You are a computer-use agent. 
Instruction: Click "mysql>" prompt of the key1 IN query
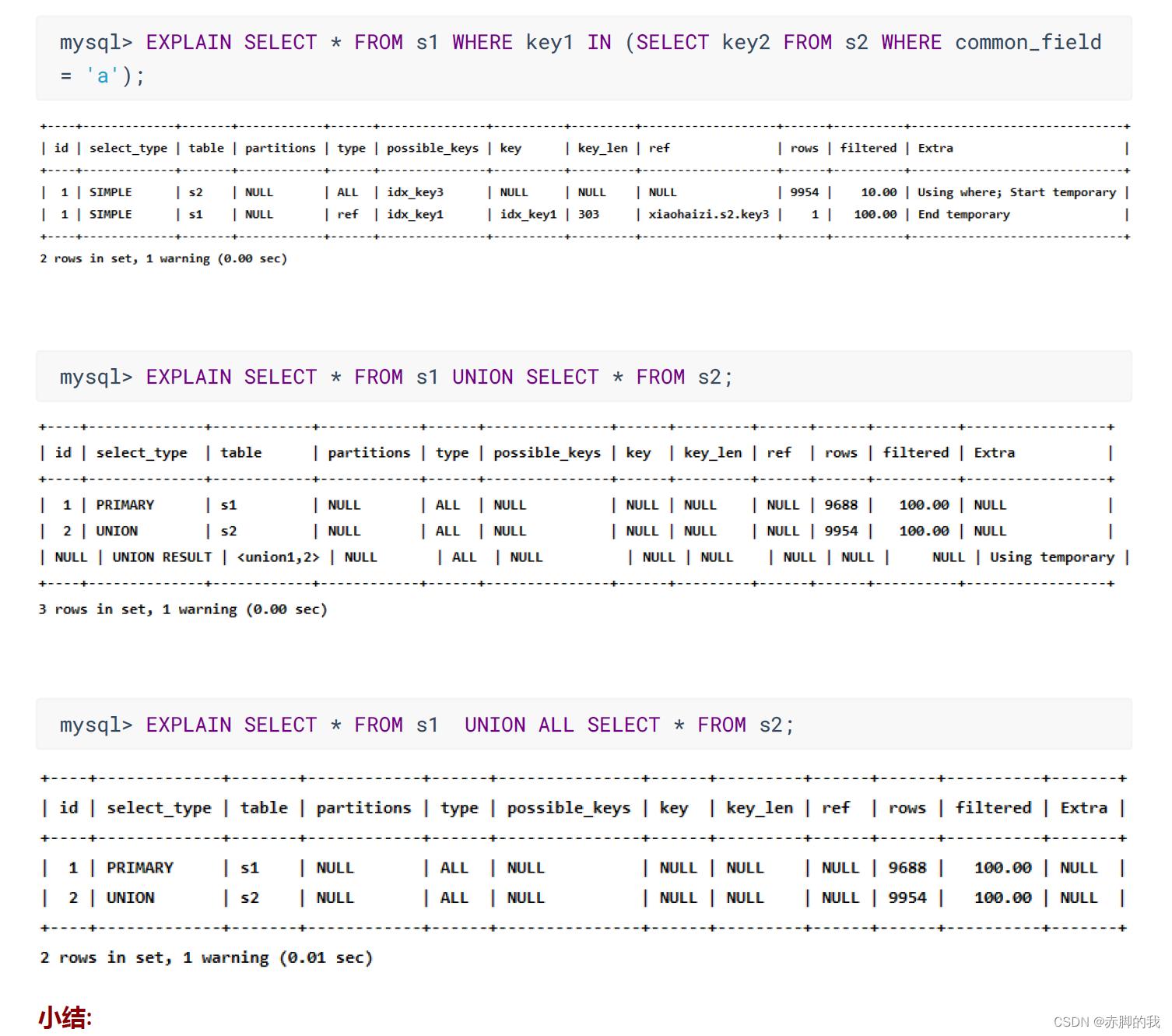click(96, 43)
